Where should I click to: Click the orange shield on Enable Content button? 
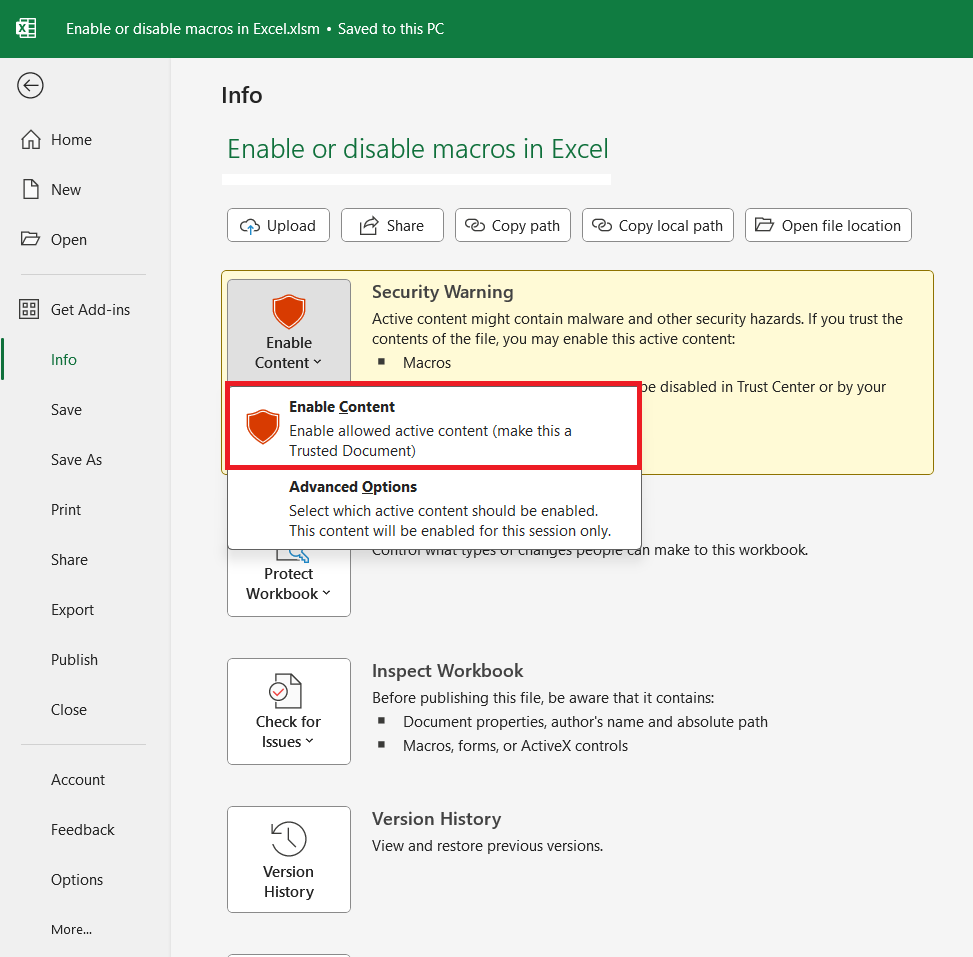(289, 312)
